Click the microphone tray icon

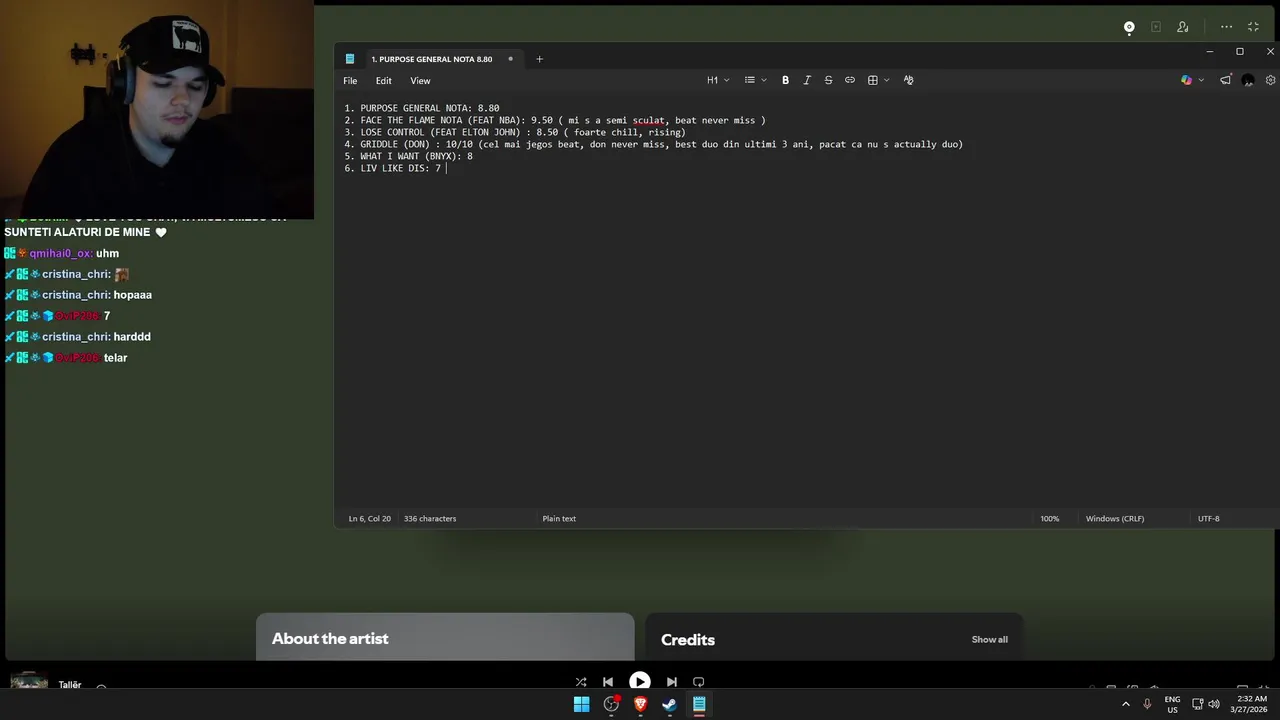click(x=1147, y=704)
